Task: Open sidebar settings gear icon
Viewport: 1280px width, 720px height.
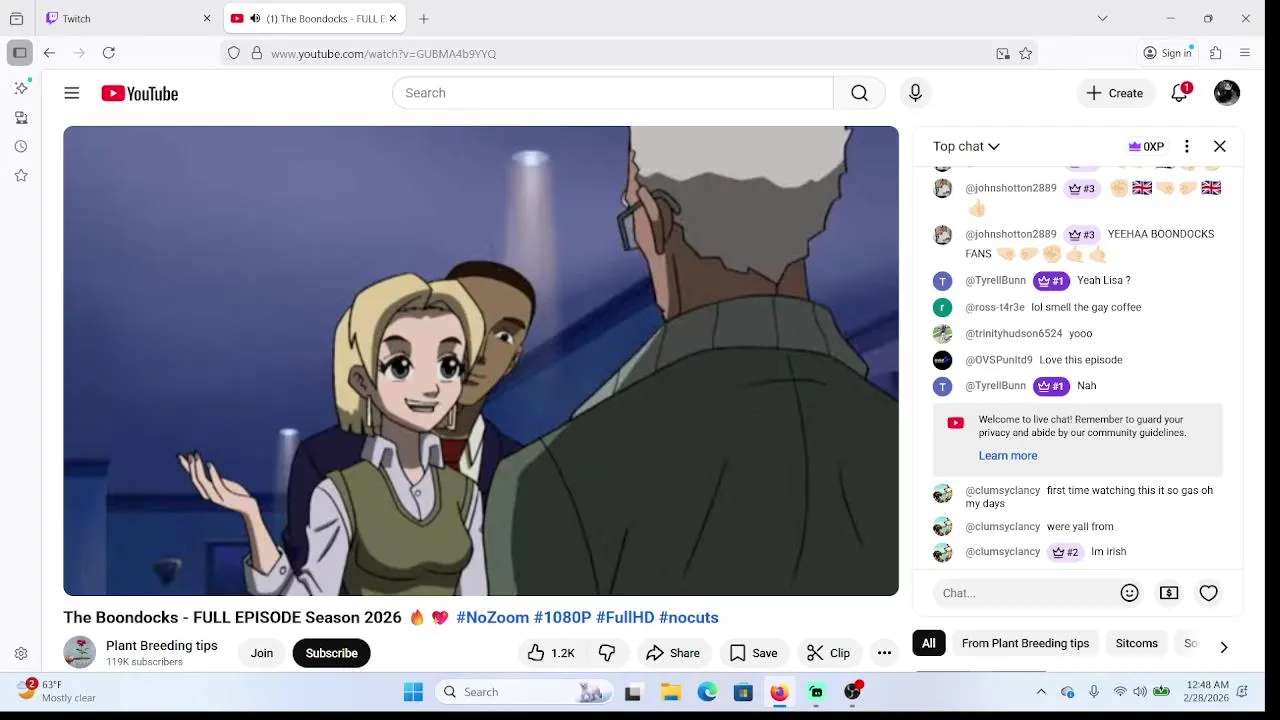Action: click(x=21, y=653)
